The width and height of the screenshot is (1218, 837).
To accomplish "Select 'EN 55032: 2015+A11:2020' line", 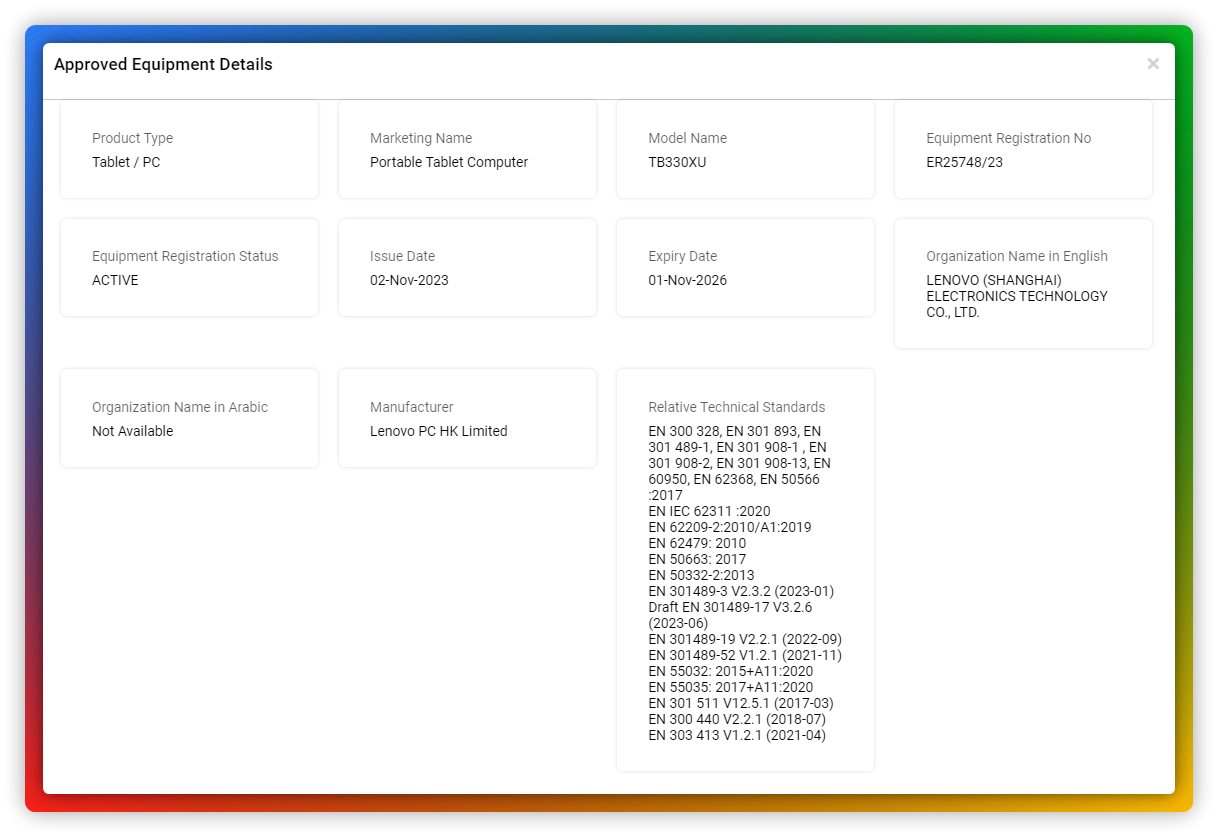I will click(x=731, y=671).
